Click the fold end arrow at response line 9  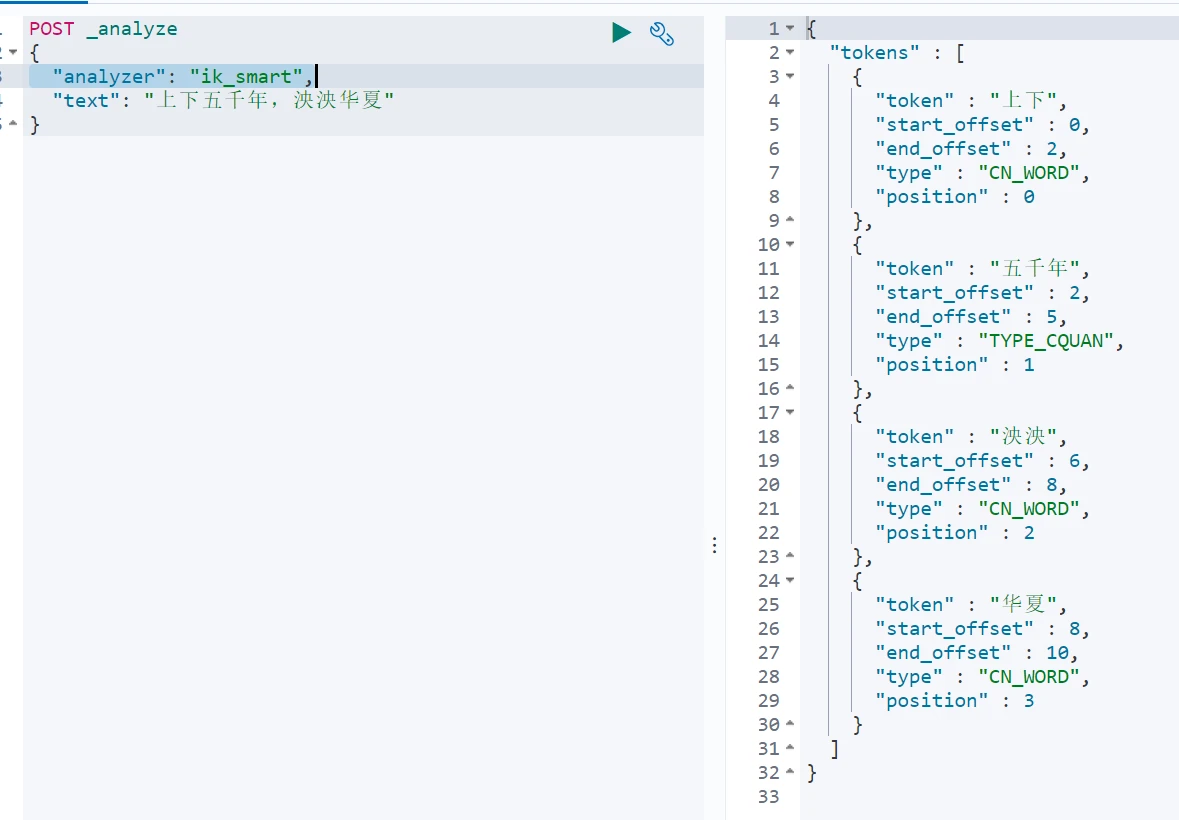790,221
